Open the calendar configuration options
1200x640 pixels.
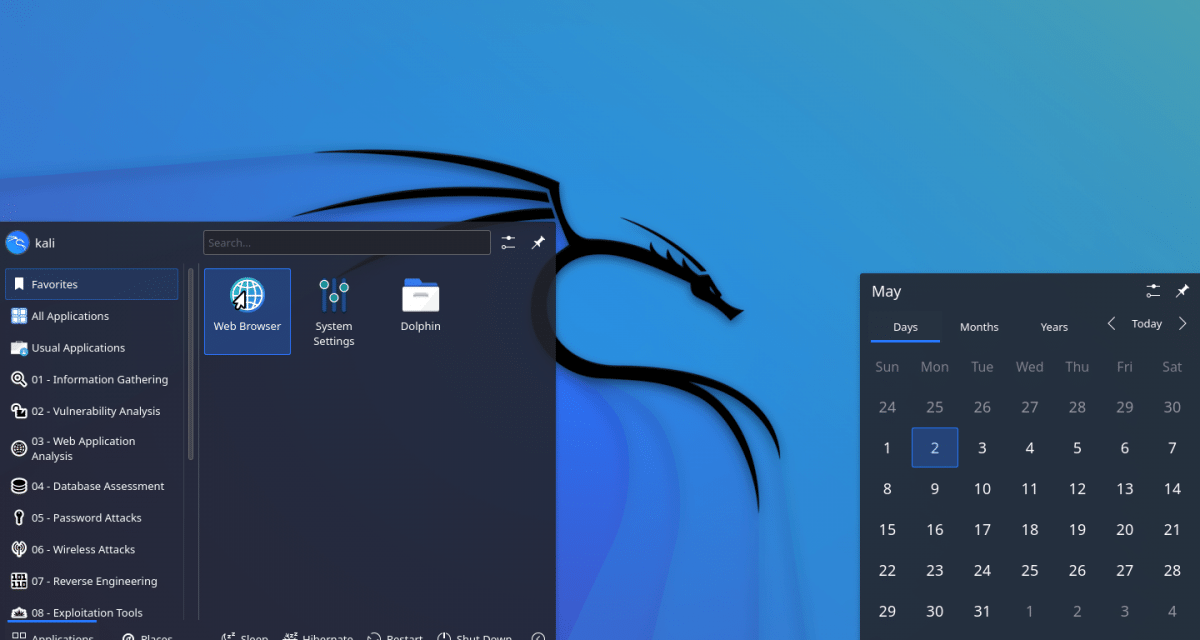[1152, 290]
